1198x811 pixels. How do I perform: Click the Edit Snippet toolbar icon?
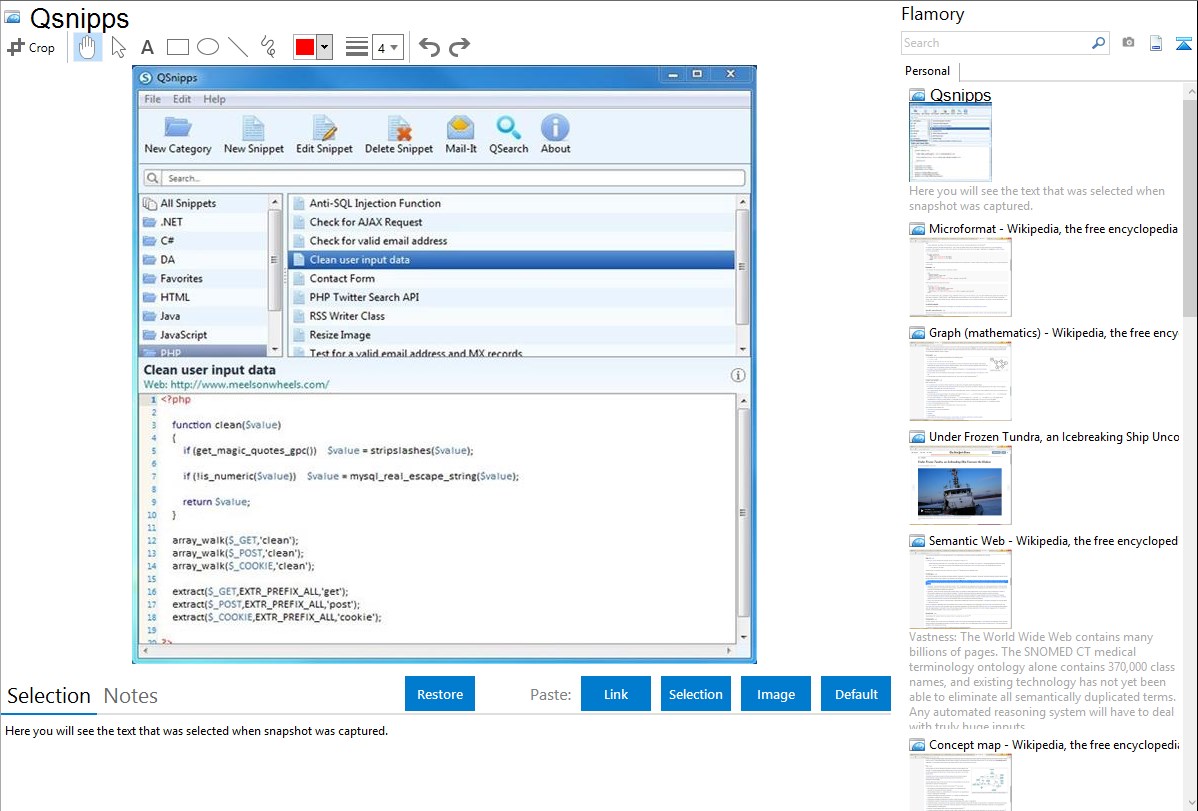(324, 128)
